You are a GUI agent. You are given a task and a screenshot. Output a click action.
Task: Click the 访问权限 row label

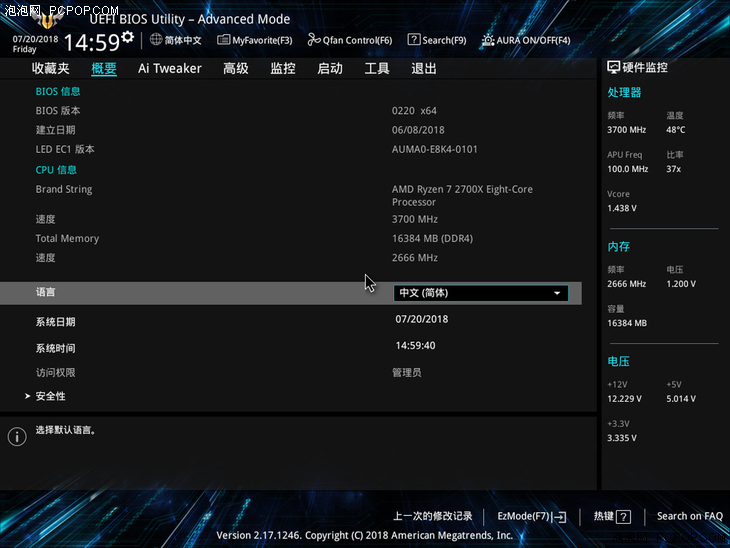tap(55, 372)
